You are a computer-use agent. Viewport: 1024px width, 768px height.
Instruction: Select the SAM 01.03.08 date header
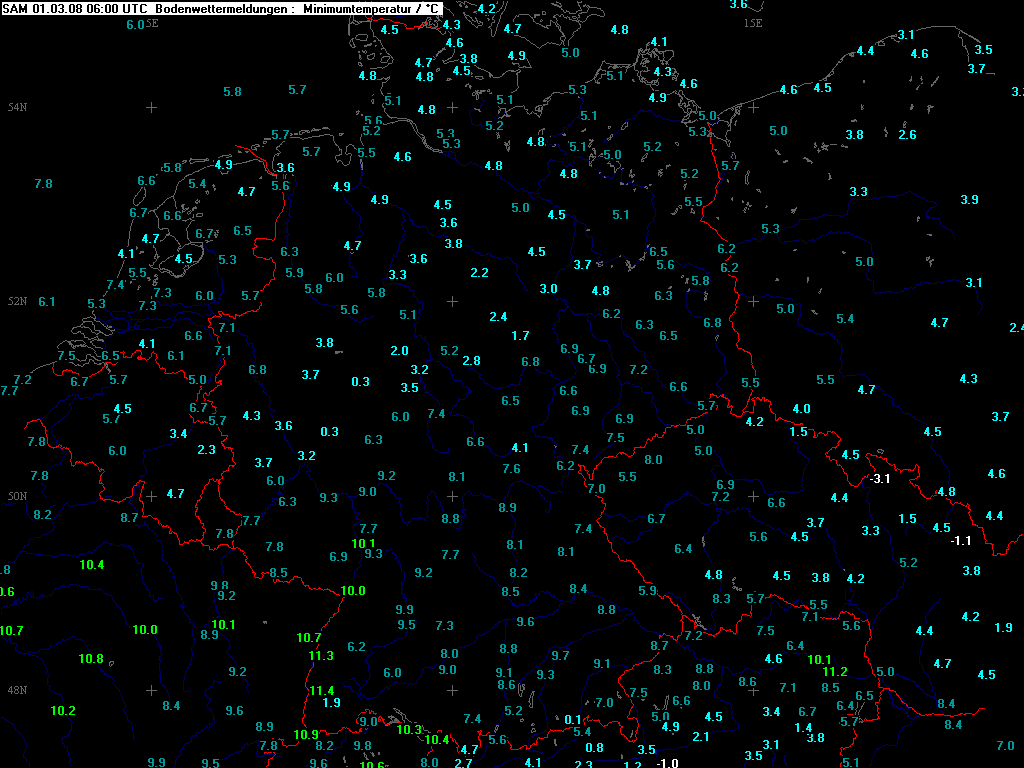coord(50,8)
